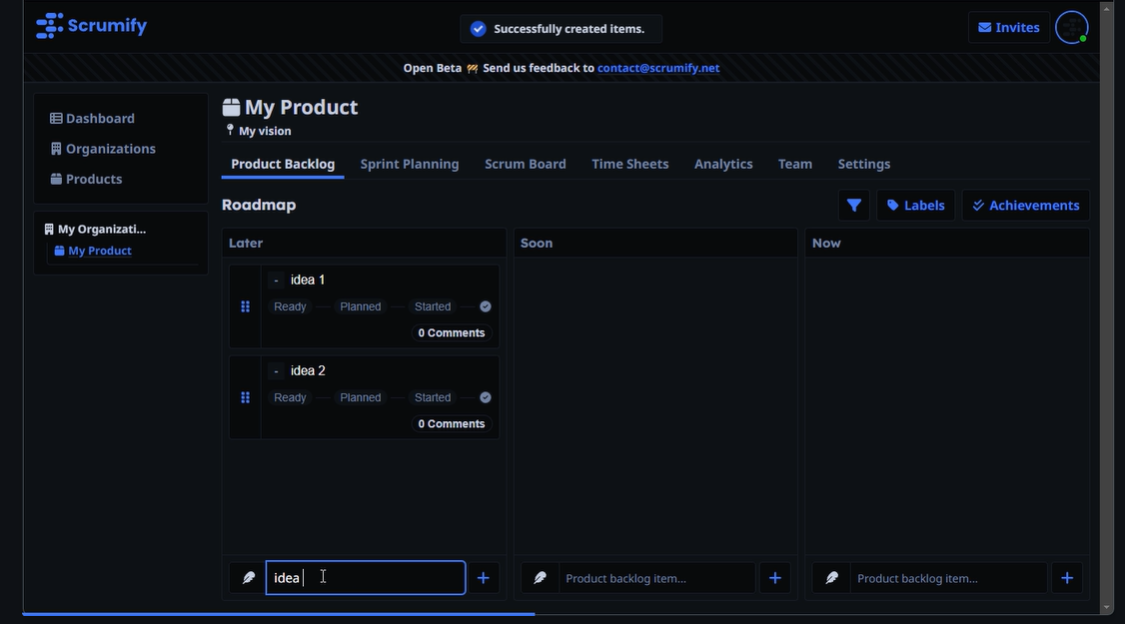
Task: Click the drag handle icon on idea 1 card
Action: (x=245, y=306)
